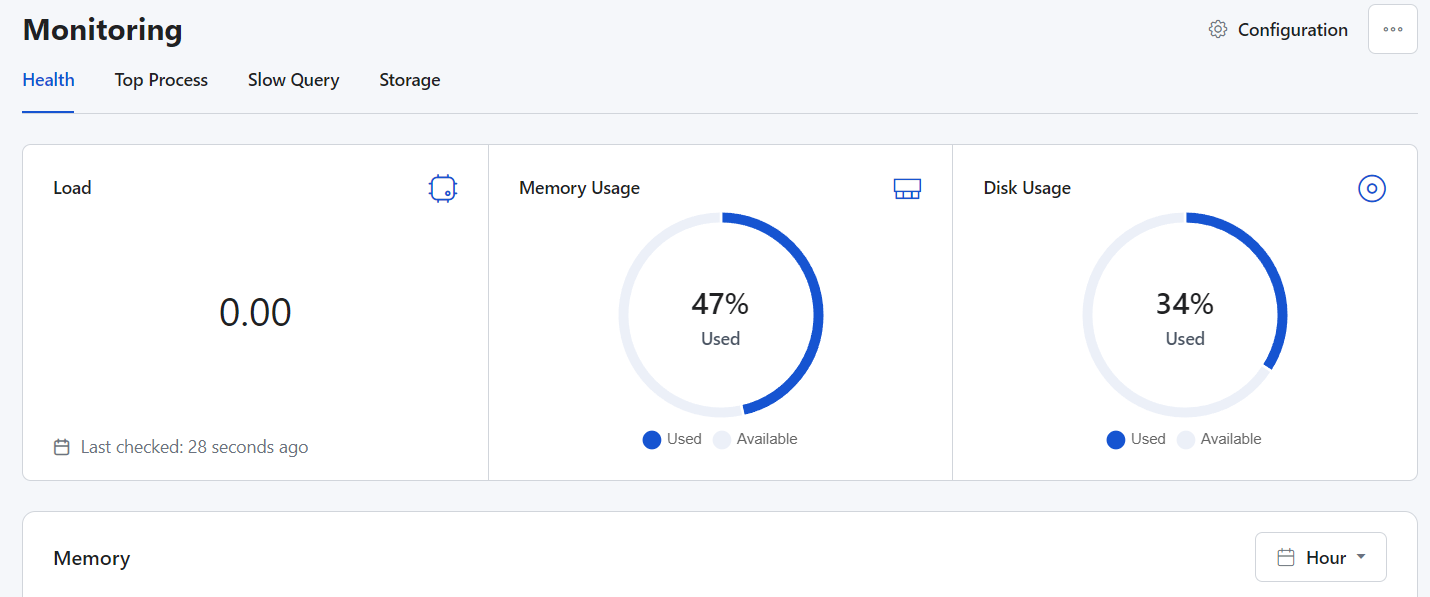Image resolution: width=1430 pixels, height=597 pixels.
Task: Click the Disk Usage disc icon
Action: pos(1372,188)
